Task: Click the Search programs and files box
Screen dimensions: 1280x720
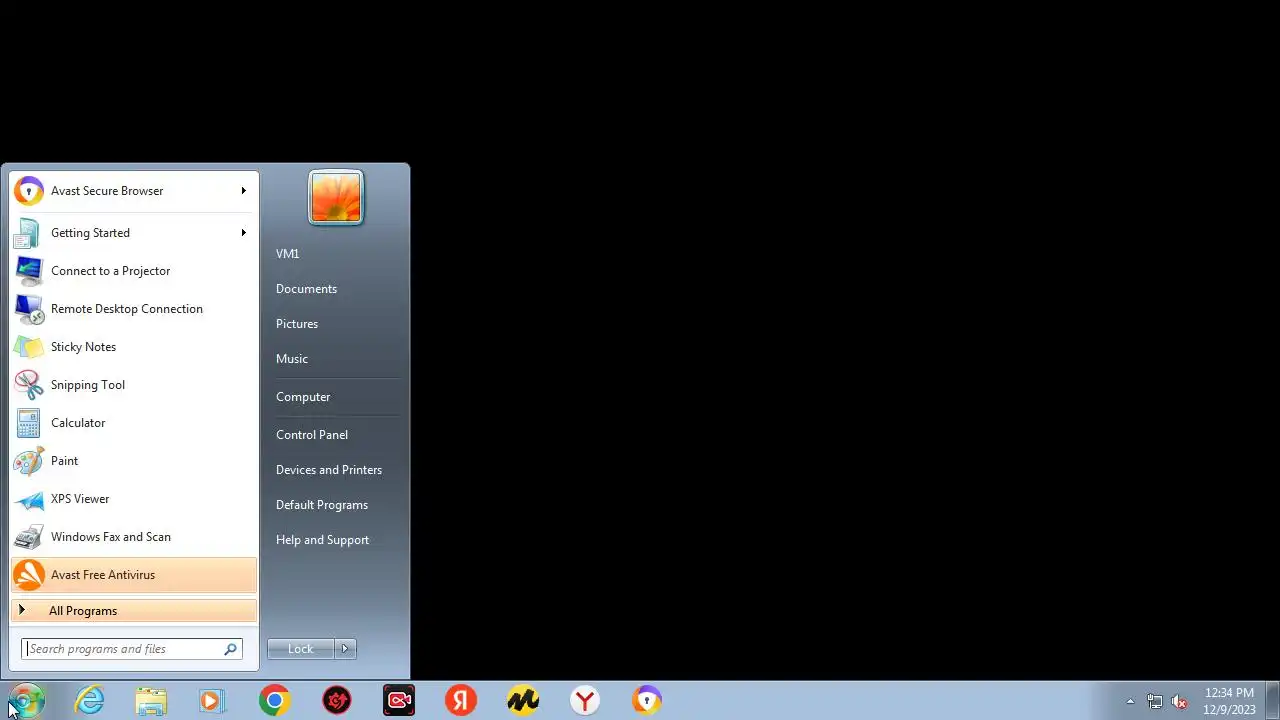Action: coord(132,649)
